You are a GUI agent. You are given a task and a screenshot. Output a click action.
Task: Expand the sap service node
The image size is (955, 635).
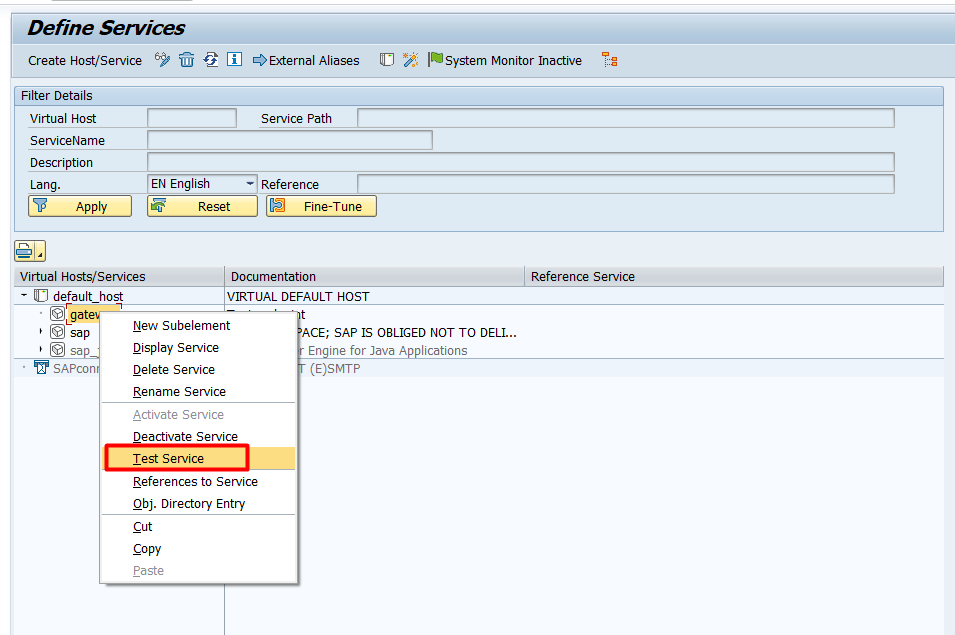pos(41,332)
